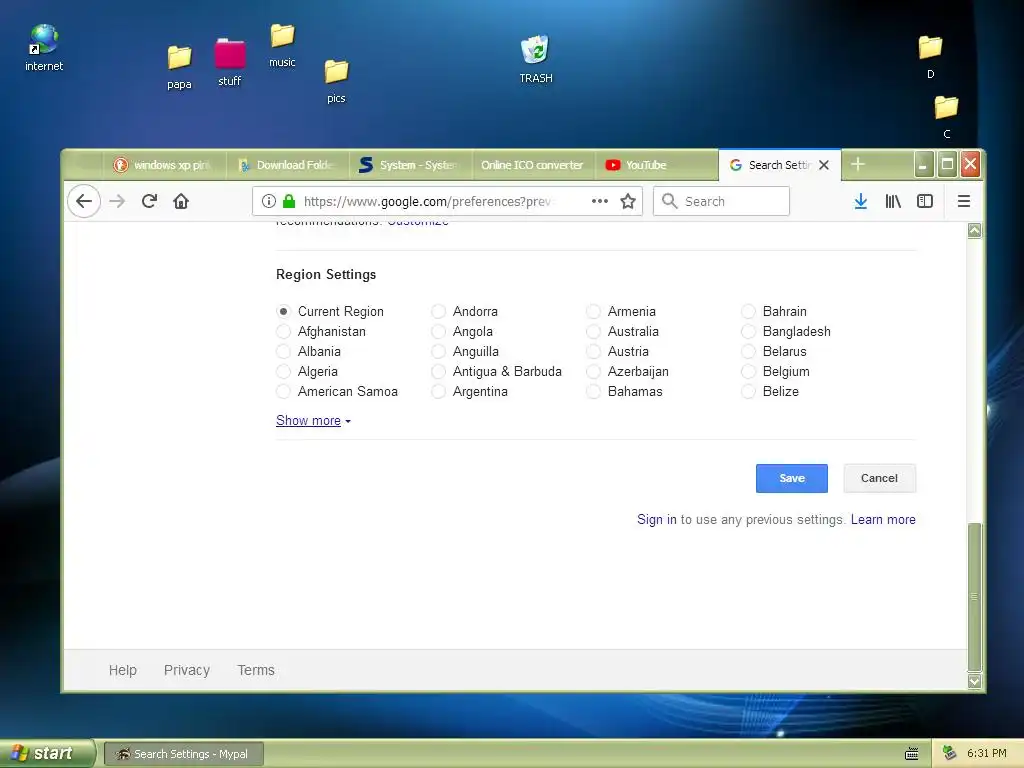Switch to the YouTube tab

[x=656, y=165]
